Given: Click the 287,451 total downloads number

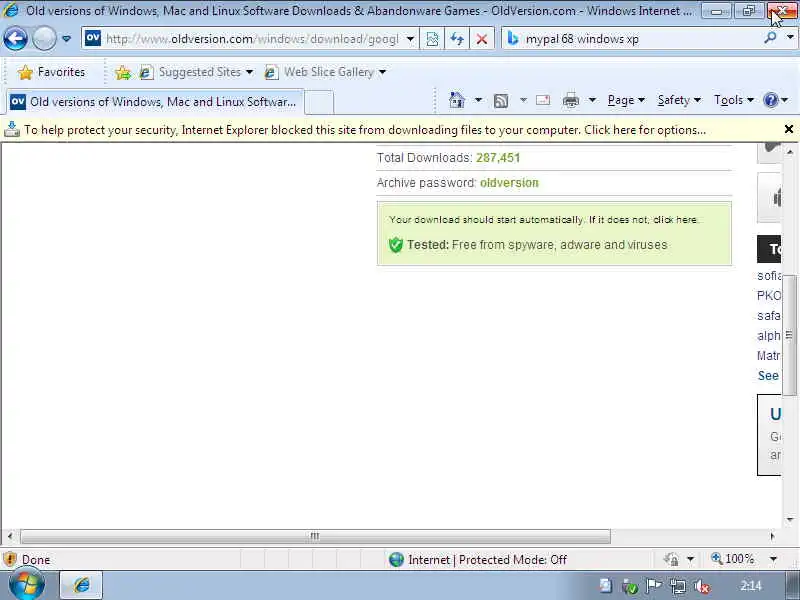Looking at the screenshot, I should pos(498,158).
